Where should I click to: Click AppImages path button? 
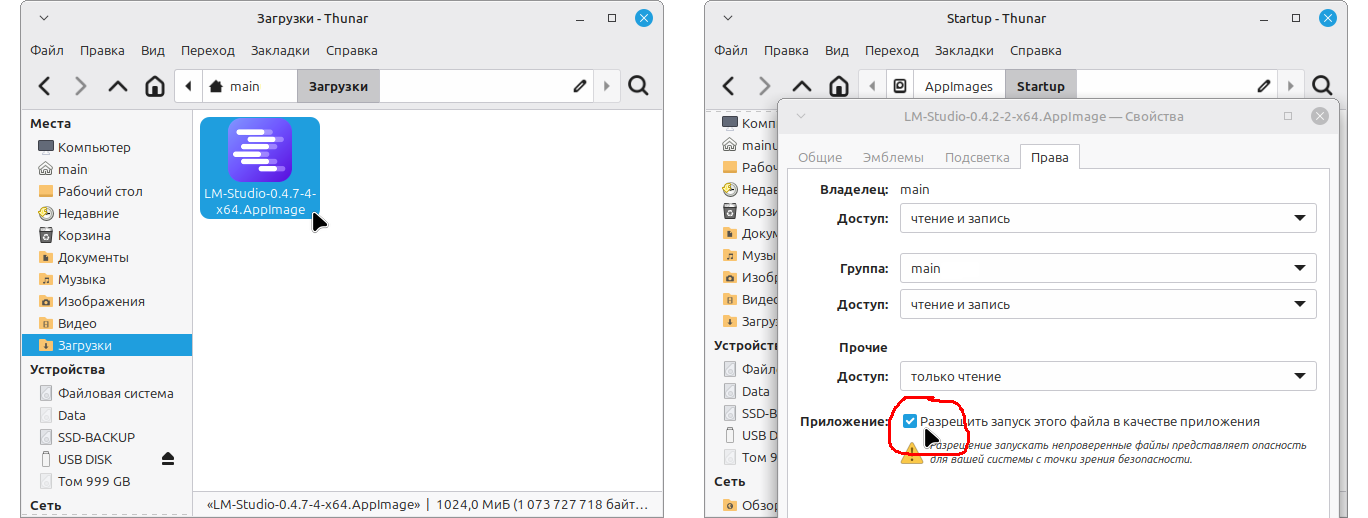959,86
